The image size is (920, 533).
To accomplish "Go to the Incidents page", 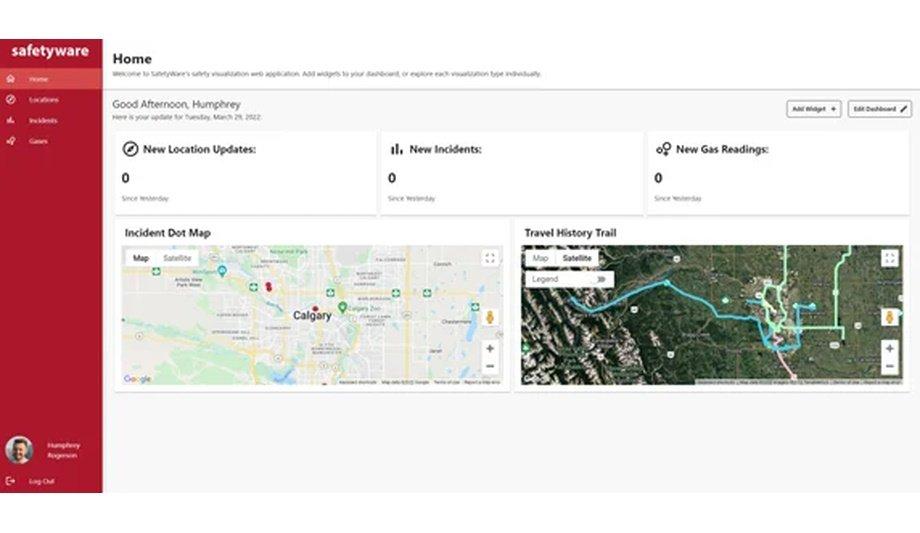I will [51, 120].
